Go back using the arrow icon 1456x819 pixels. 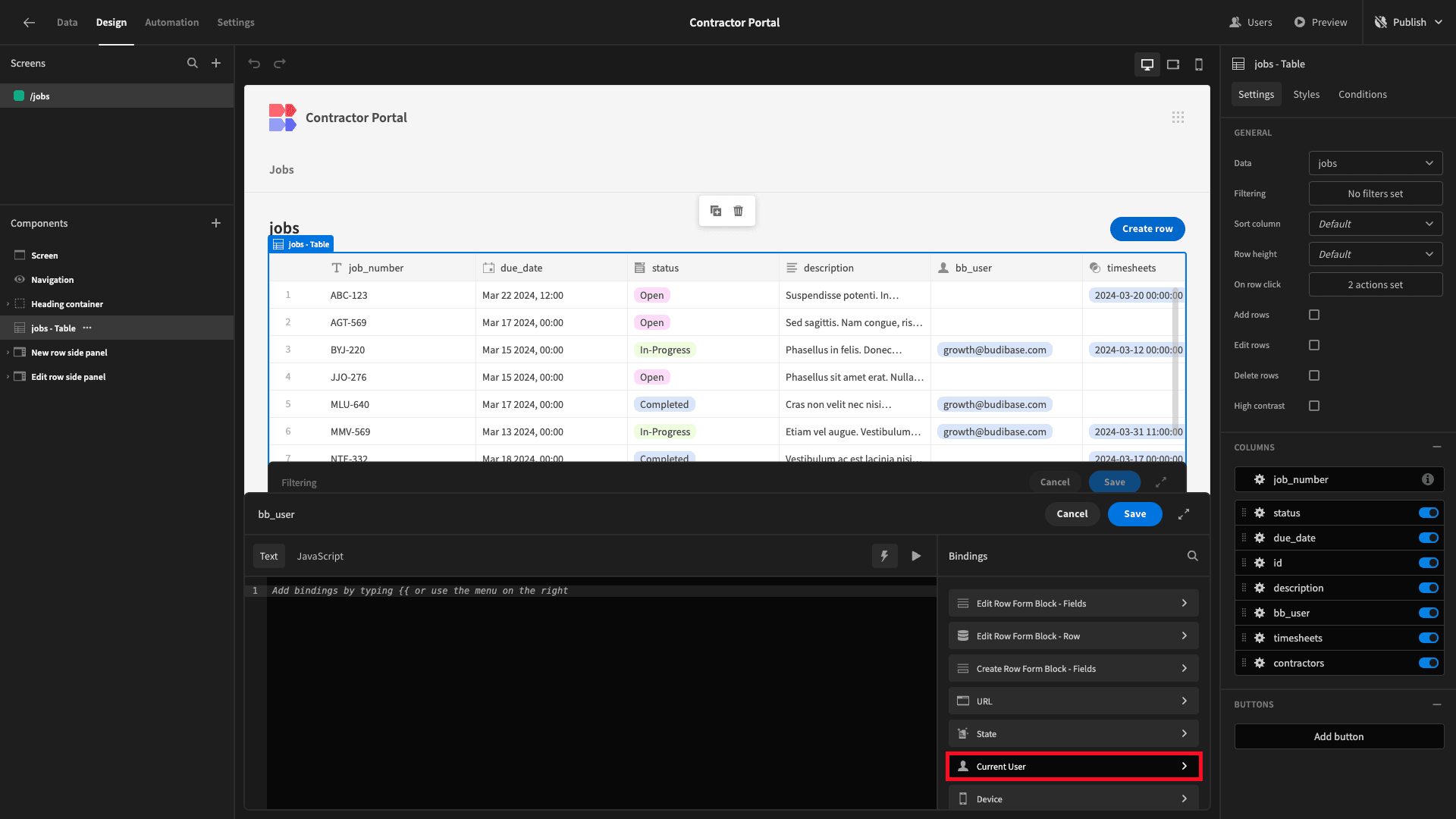29,23
